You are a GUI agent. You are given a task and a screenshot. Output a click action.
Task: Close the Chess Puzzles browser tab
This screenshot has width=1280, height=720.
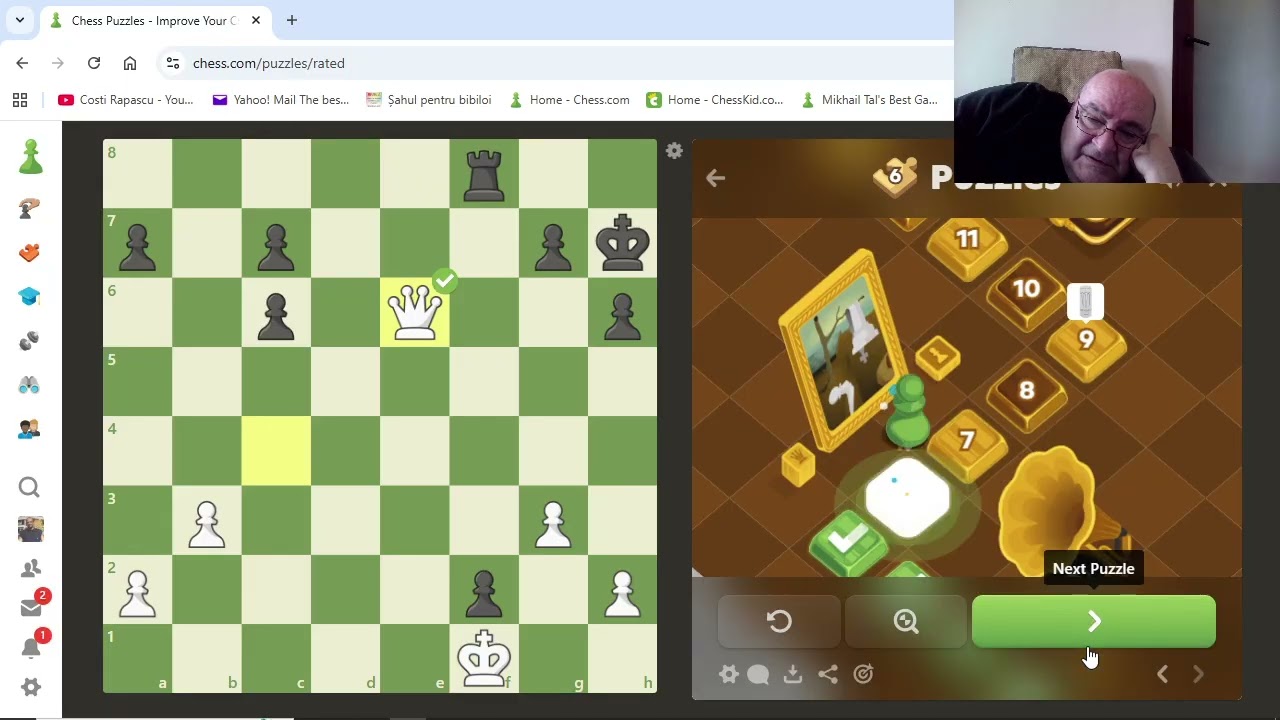(x=256, y=20)
